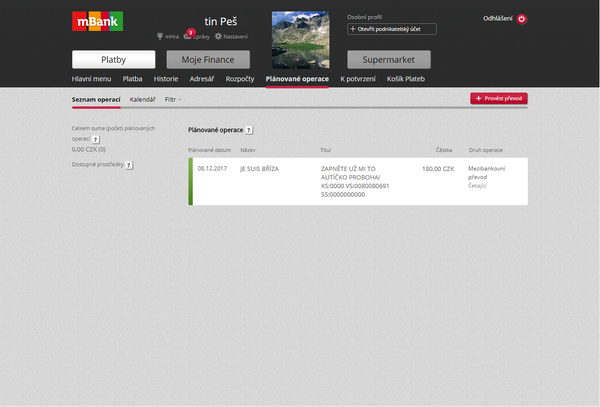
Task: Show help for Dostupné prostředky
Action: click(129, 164)
